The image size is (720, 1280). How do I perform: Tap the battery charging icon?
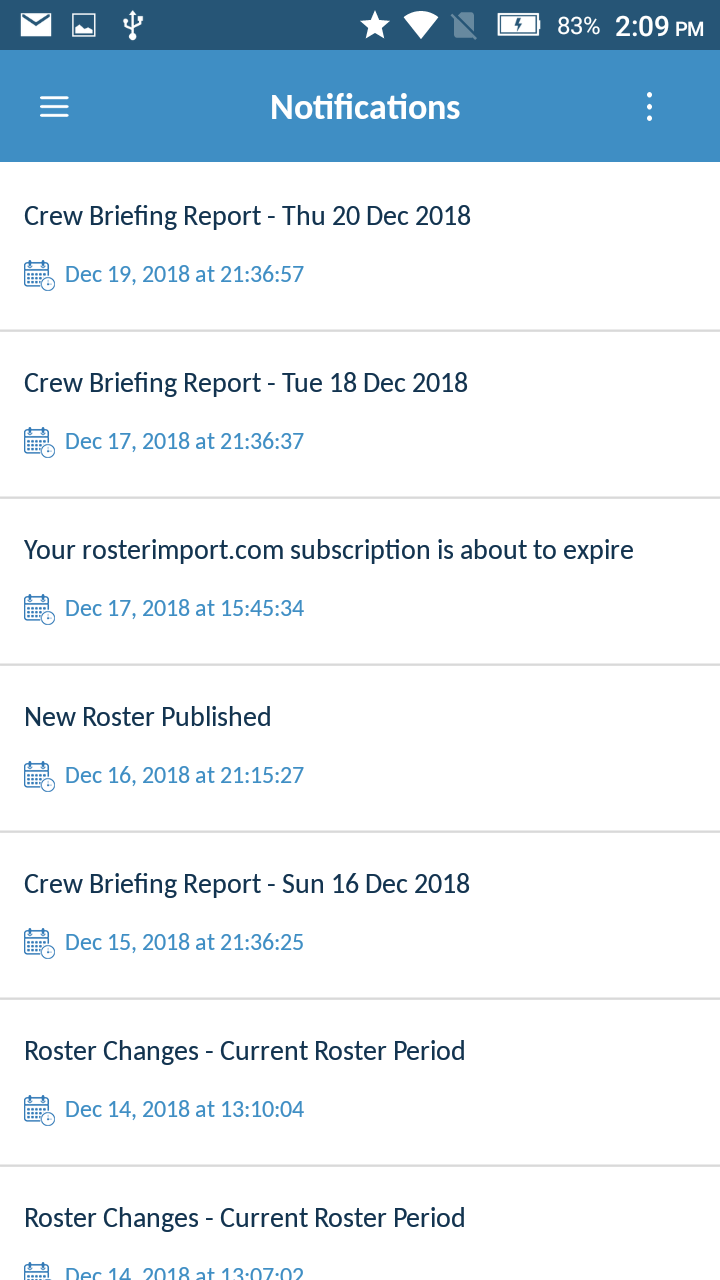(518, 25)
